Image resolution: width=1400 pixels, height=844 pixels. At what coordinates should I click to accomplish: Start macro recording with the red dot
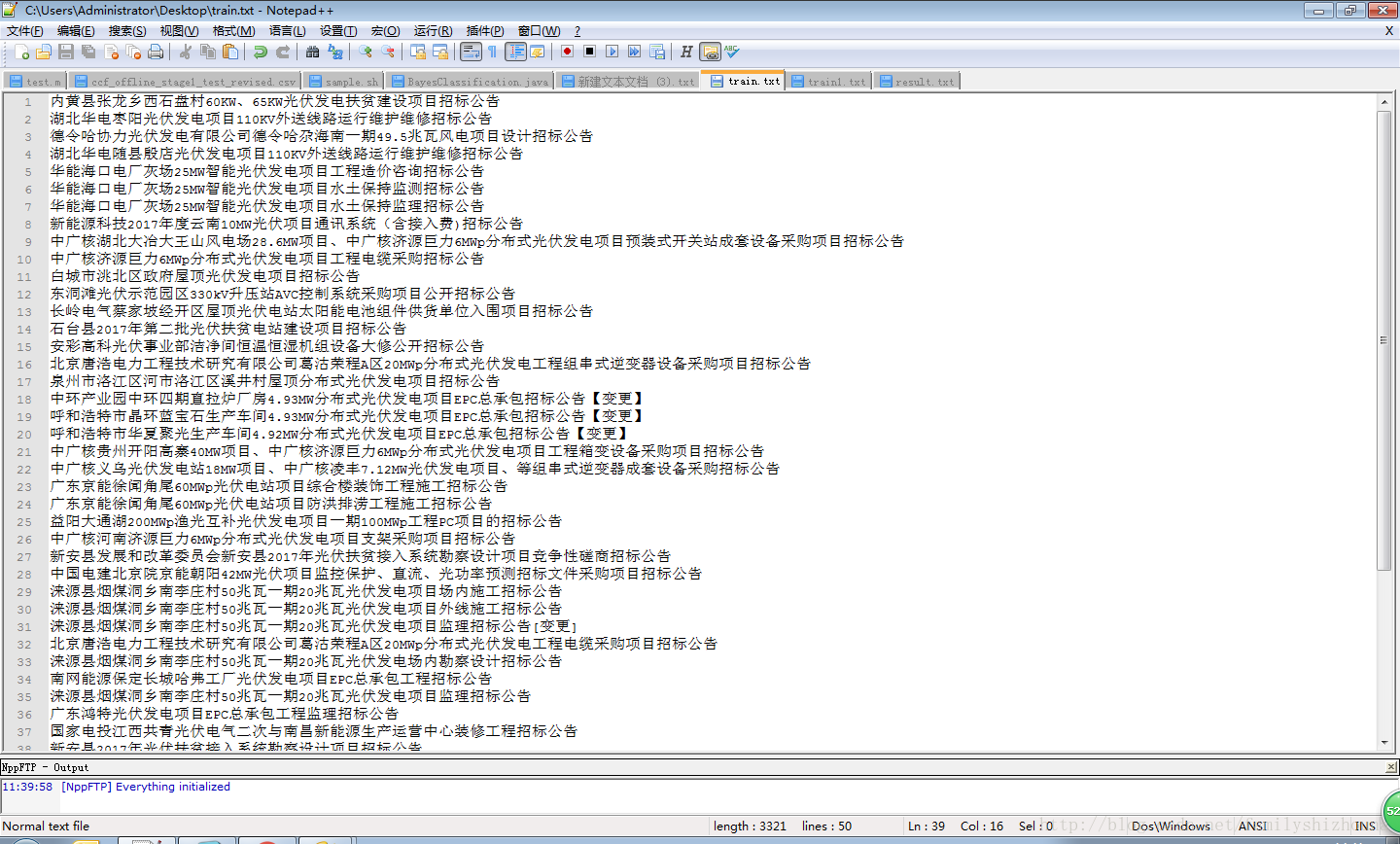pos(568,52)
